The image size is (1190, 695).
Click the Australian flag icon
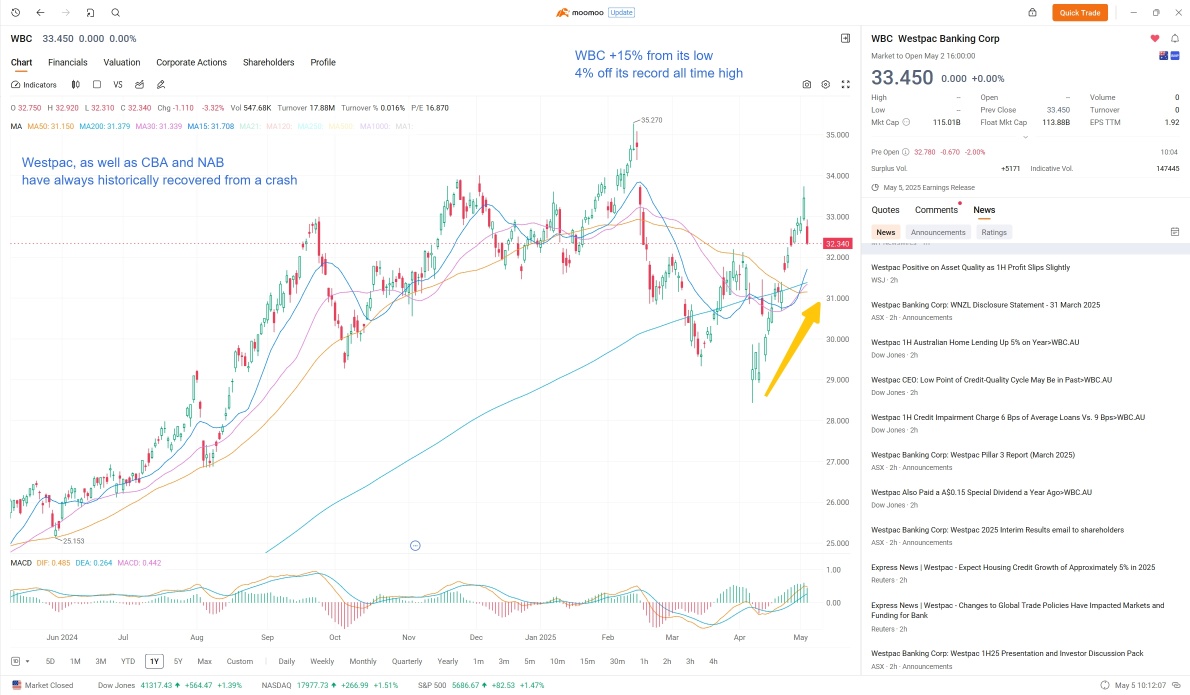point(1163,56)
